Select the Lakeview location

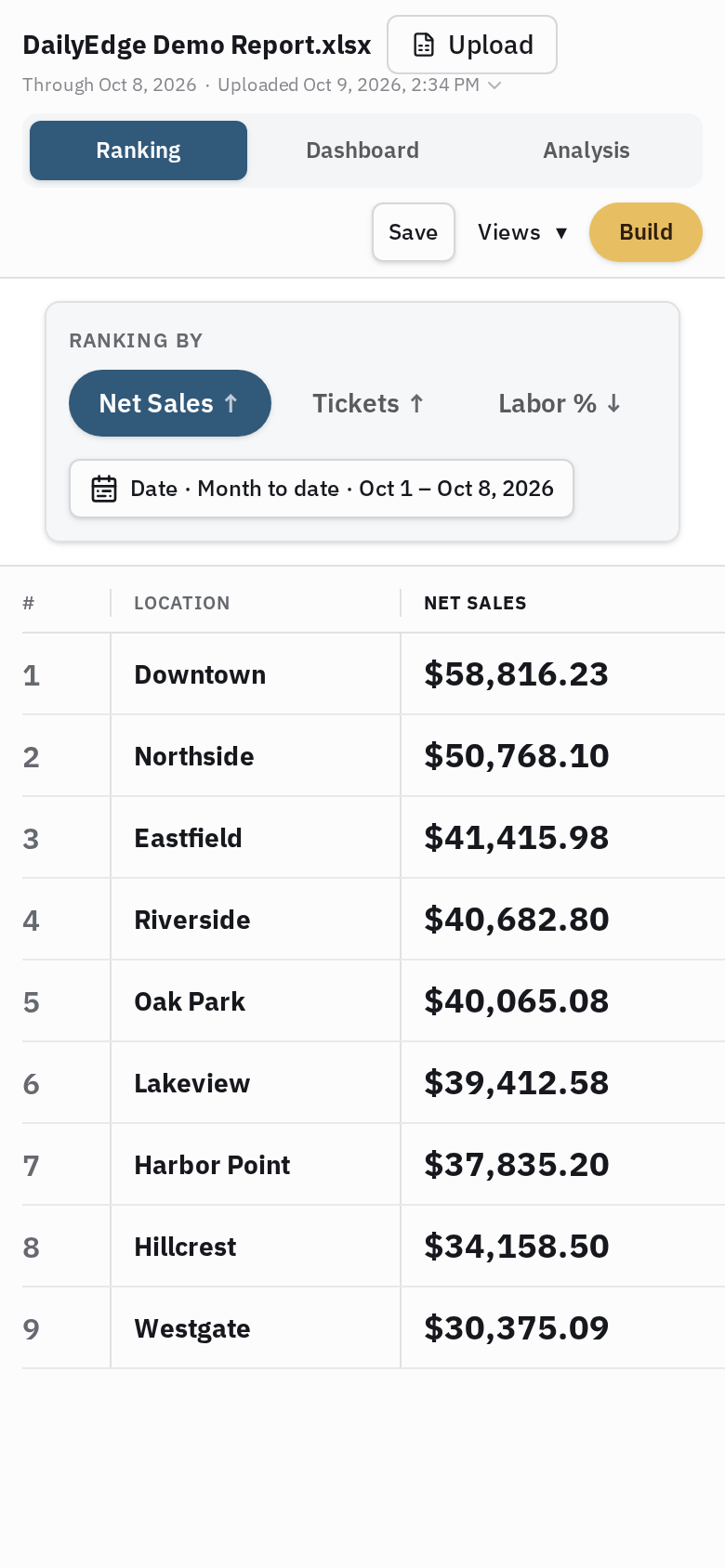coord(192,1083)
